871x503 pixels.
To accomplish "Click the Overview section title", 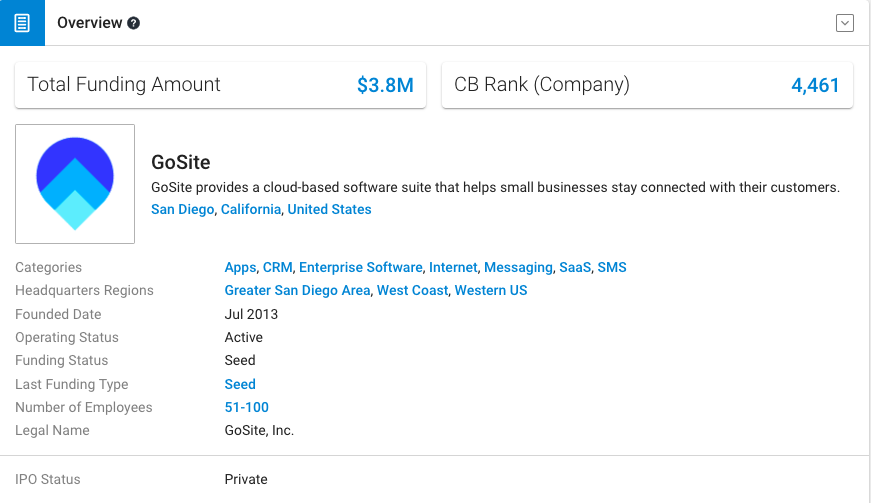I will click(89, 23).
